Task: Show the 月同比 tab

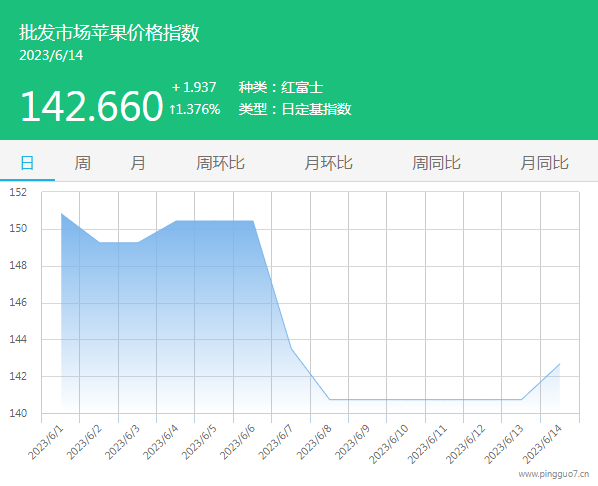Action: click(x=545, y=163)
